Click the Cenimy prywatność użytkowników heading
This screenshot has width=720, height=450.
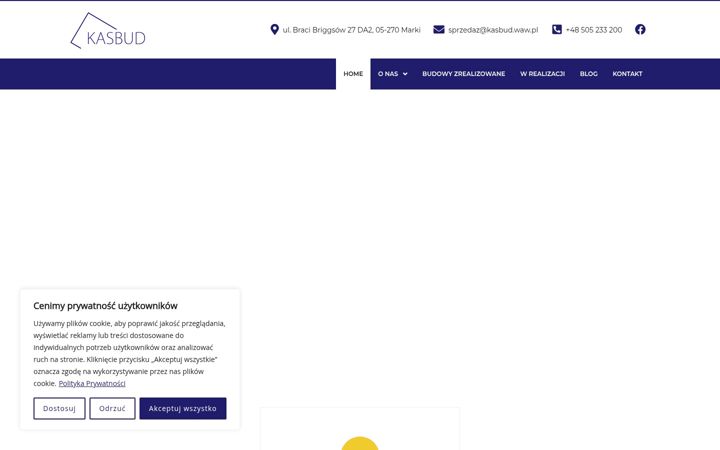[105, 306]
